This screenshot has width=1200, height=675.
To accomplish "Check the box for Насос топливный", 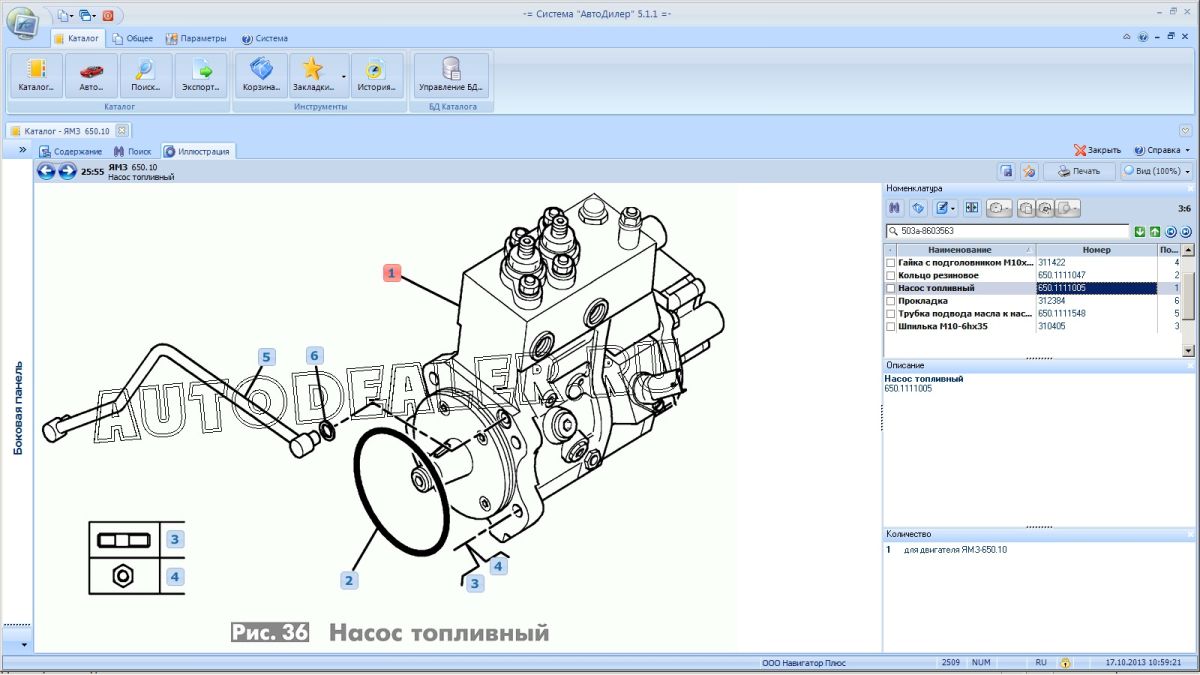I will point(891,289).
